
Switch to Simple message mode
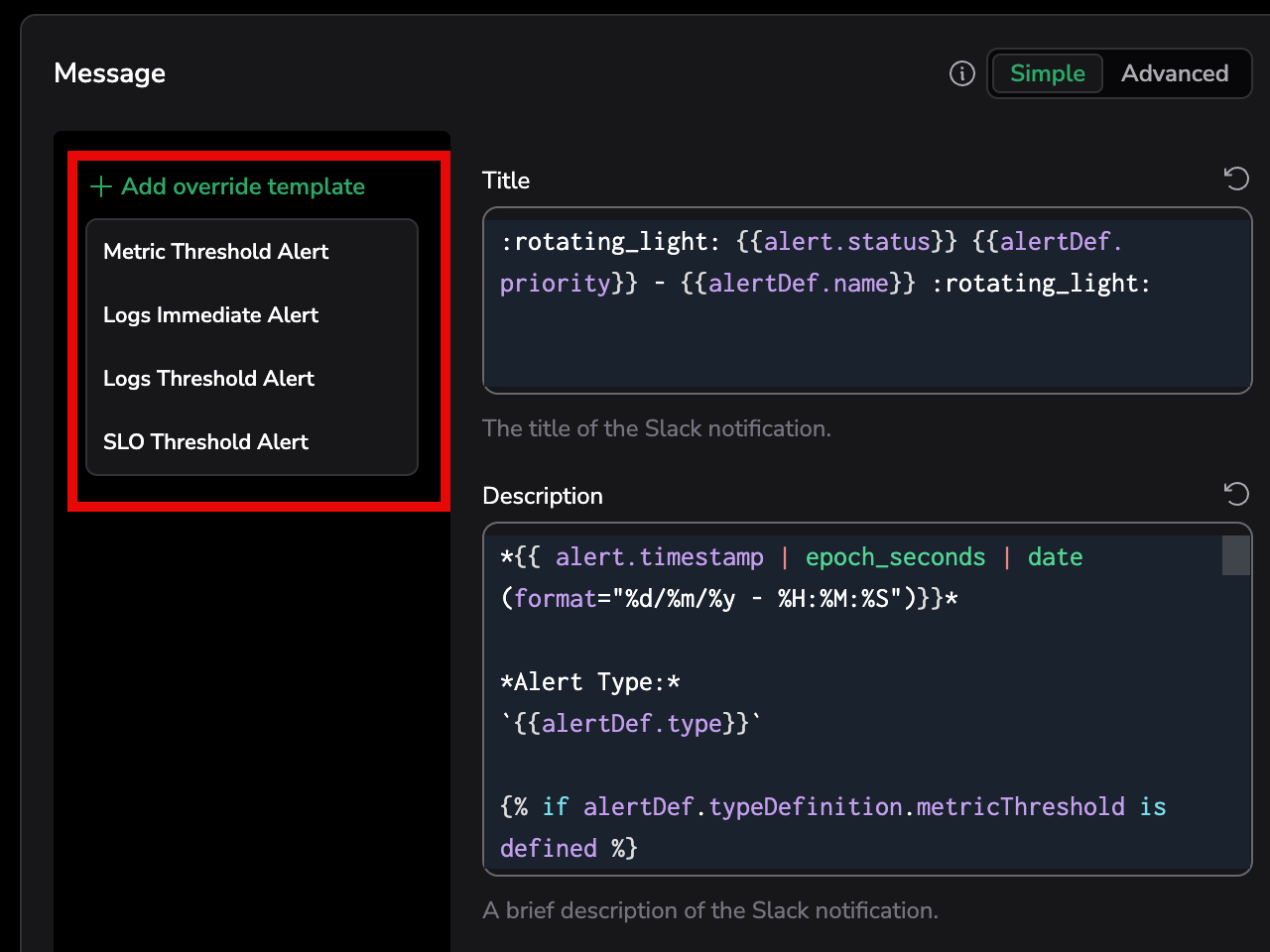1047,73
